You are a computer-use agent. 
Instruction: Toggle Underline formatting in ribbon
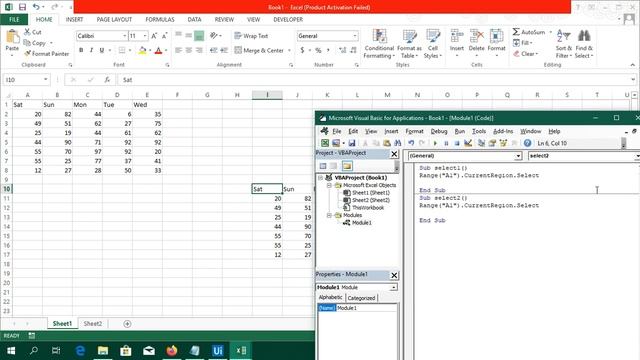coord(102,50)
